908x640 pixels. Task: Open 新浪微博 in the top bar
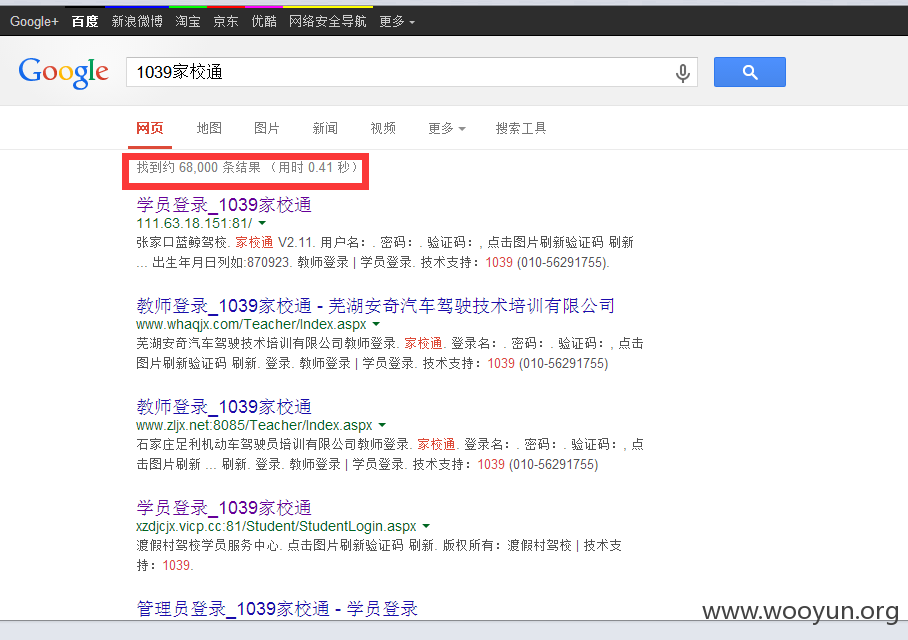(x=137, y=21)
